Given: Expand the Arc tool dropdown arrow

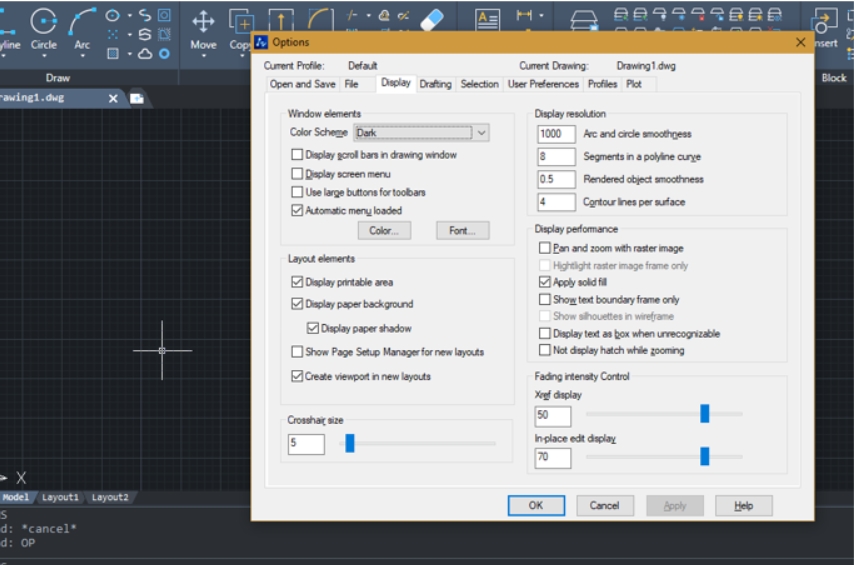Looking at the screenshot, I should coord(82,56).
